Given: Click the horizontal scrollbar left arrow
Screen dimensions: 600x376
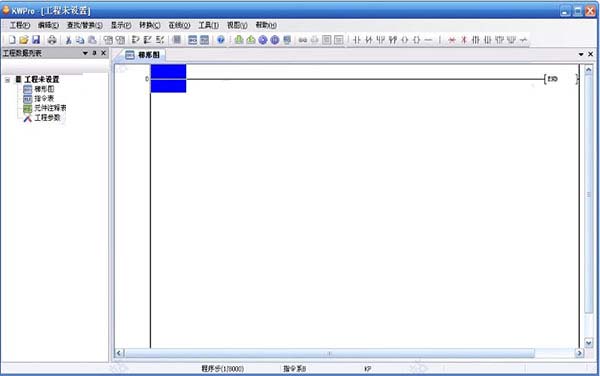Looking at the screenshot, I should (x=119, y=353).
